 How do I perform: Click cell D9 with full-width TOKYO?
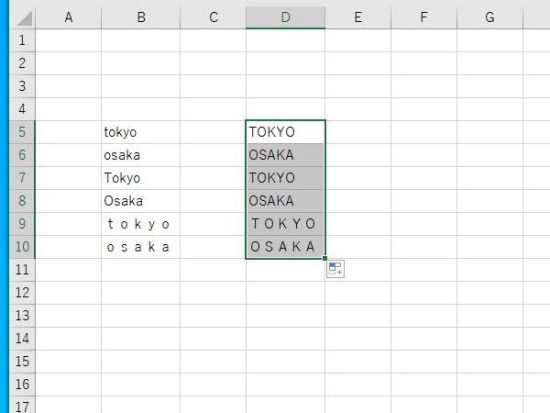coord(286,224)
